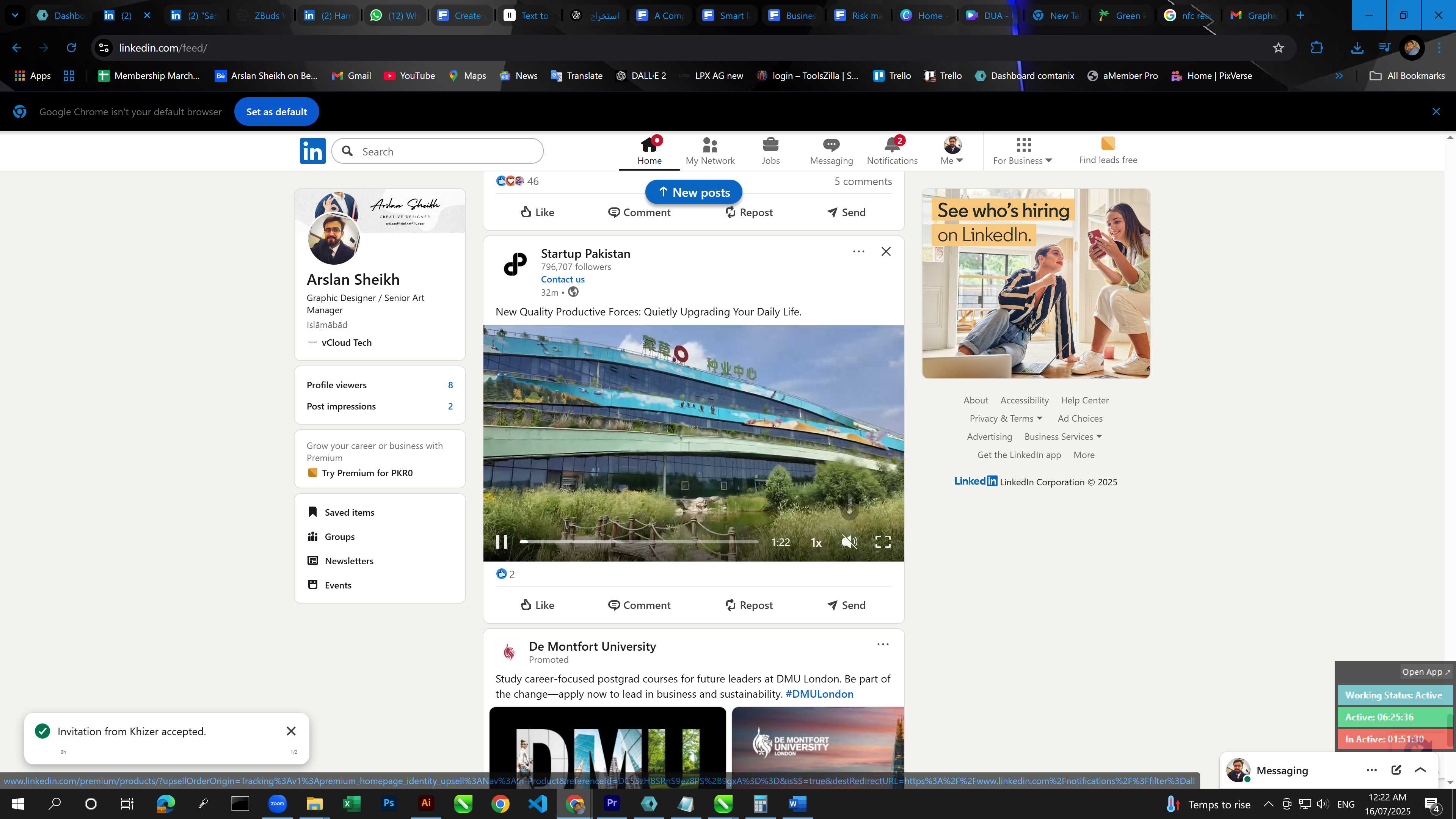
Task: Click the LinkedIn search field
Action: click(x=438, y=151)
